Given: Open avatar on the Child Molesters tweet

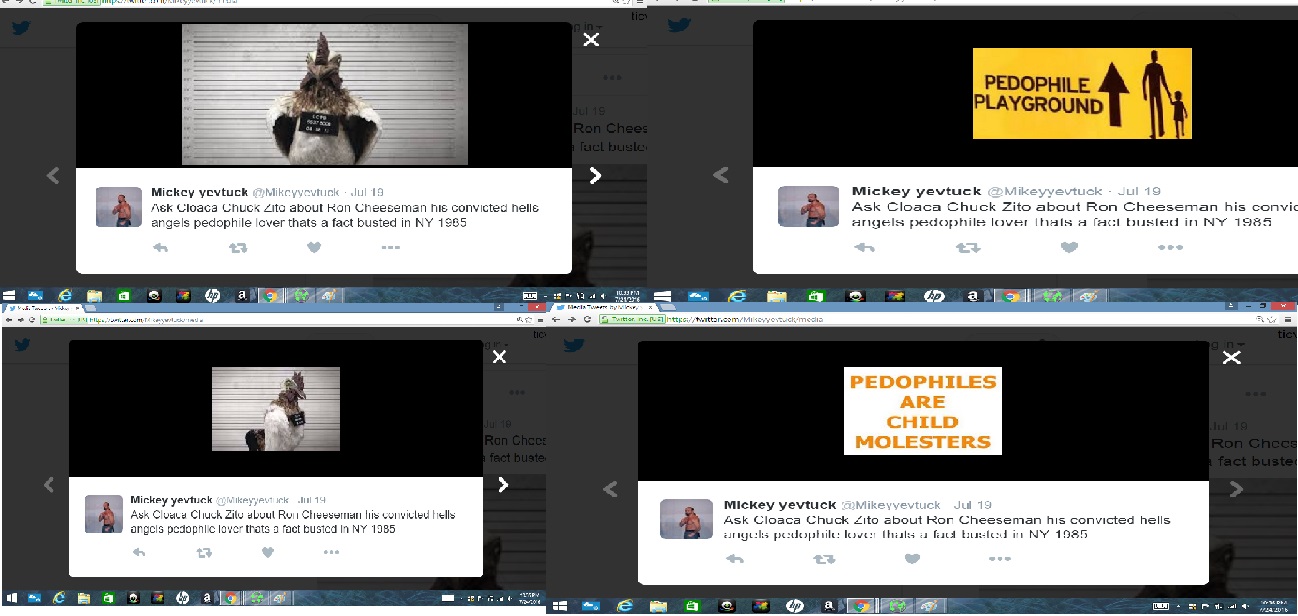Looking at the screenshot, I should [687, 519].
